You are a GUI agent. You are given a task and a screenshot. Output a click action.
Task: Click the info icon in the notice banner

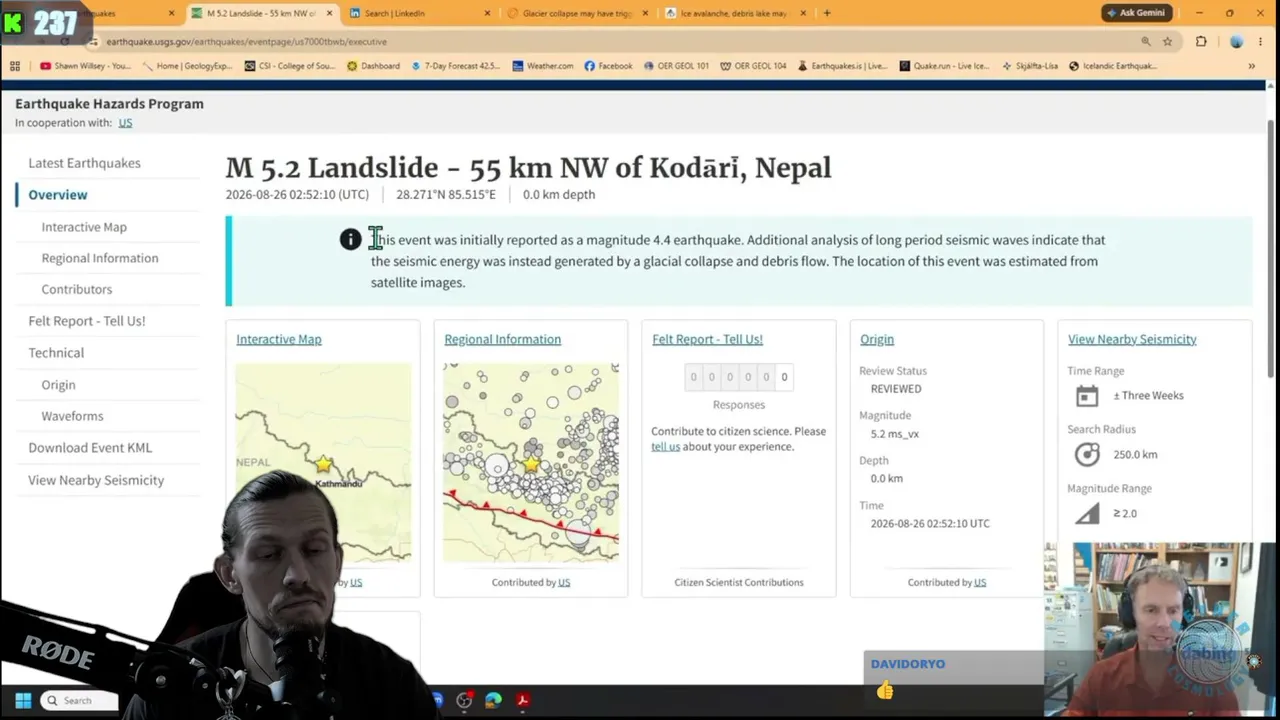350,239
